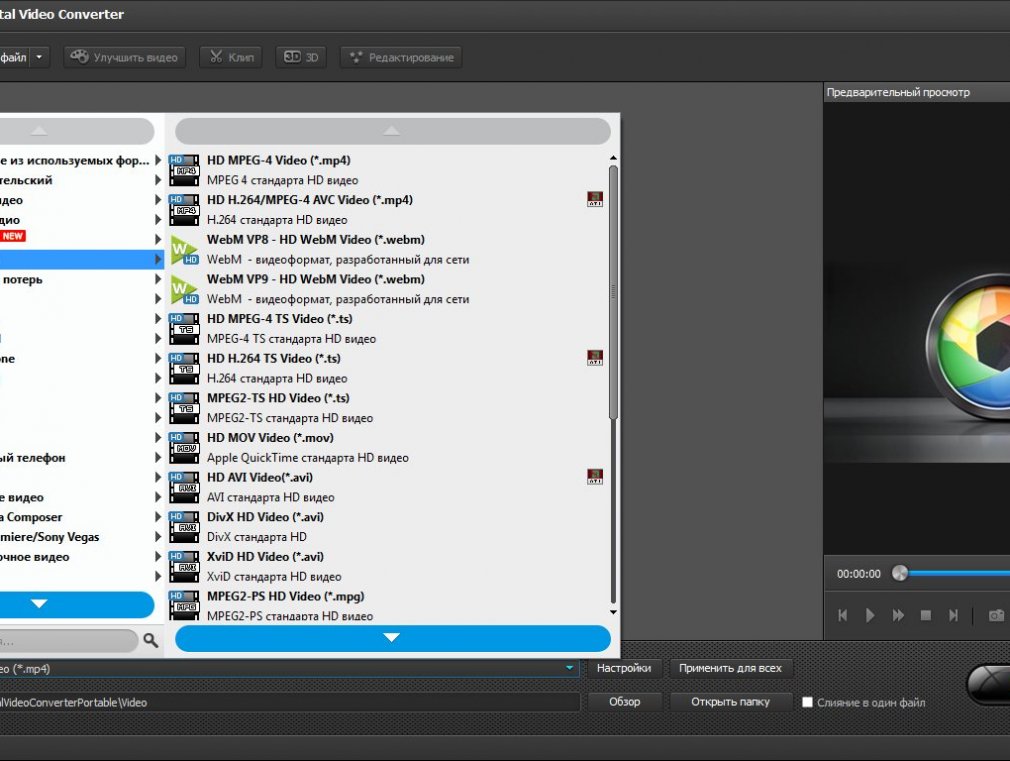Click the format list scrollbar down arrow
The width and height of the screenshot is (1010, 761).
[x=613, y=613]
